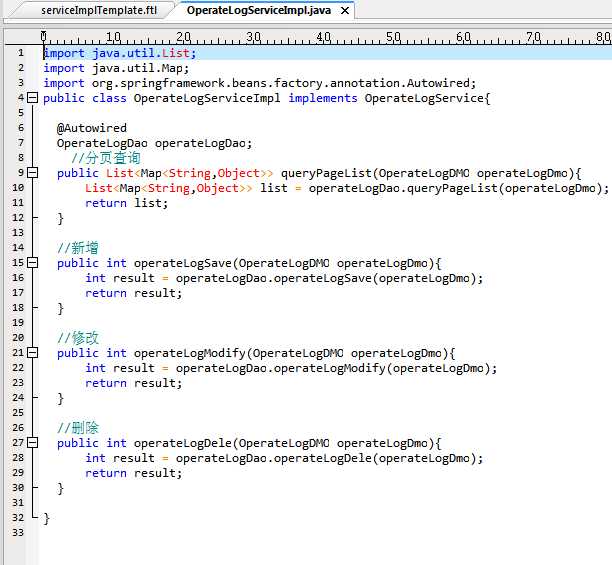Click 'return list;' statement
This screenshot has height=565, width=612.
point(126,203)
